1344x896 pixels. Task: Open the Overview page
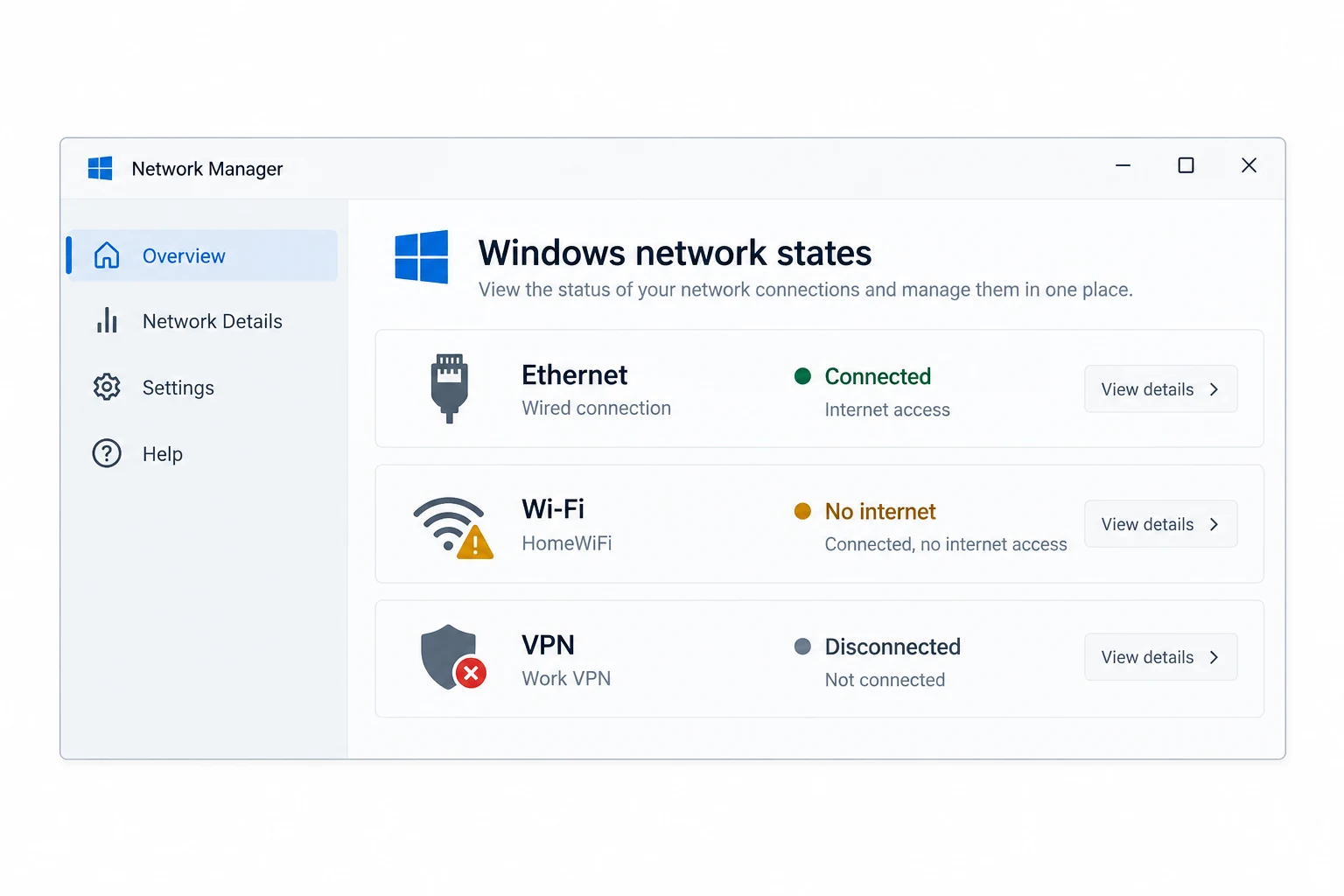(202, 255)
